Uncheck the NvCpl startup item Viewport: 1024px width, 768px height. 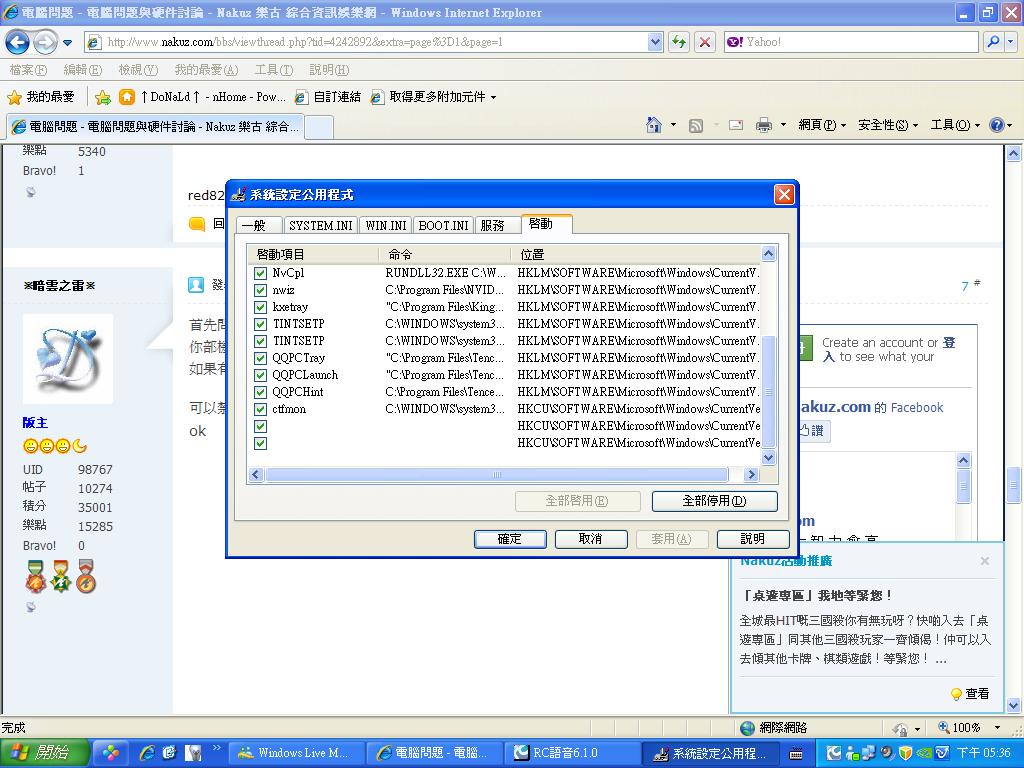pyautogui.click(x=261, y=273)
